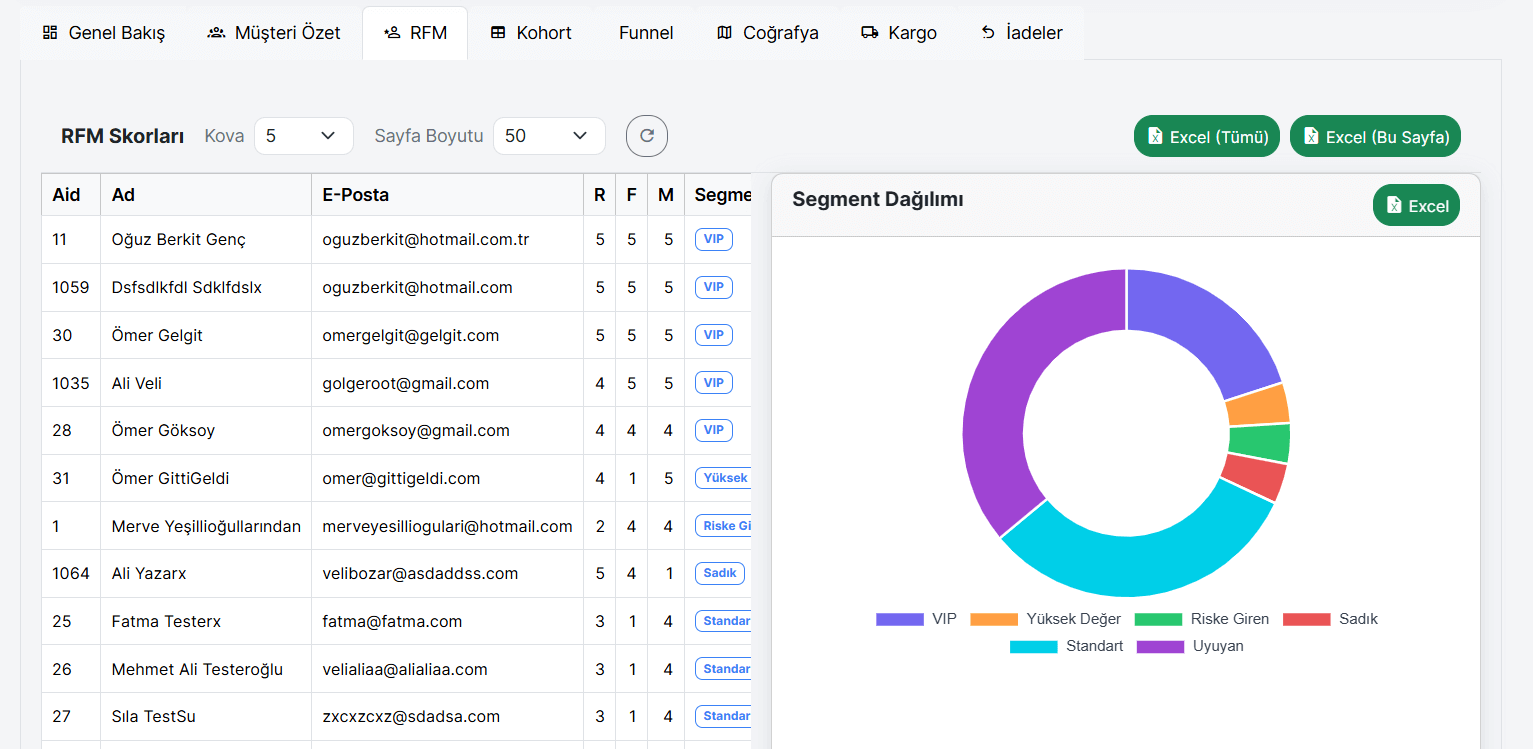Go to the Kohort tab
The width and height of the screenshot is (1533, 749).
tap(531, 33)
